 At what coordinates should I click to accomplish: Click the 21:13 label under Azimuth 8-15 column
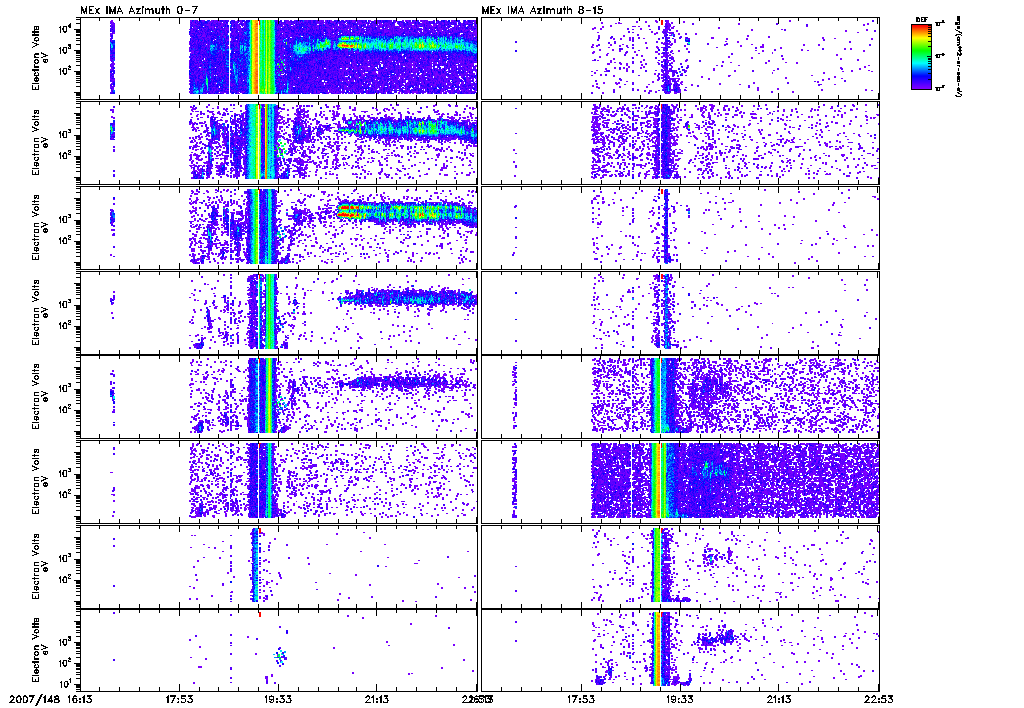pyautogui.click(x=779, y=699)
